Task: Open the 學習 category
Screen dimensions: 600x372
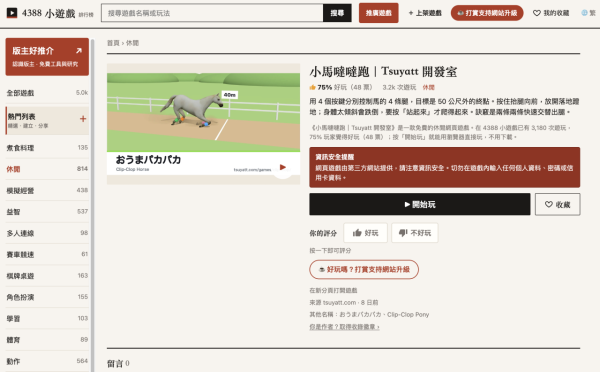Action: pos(47,318)
